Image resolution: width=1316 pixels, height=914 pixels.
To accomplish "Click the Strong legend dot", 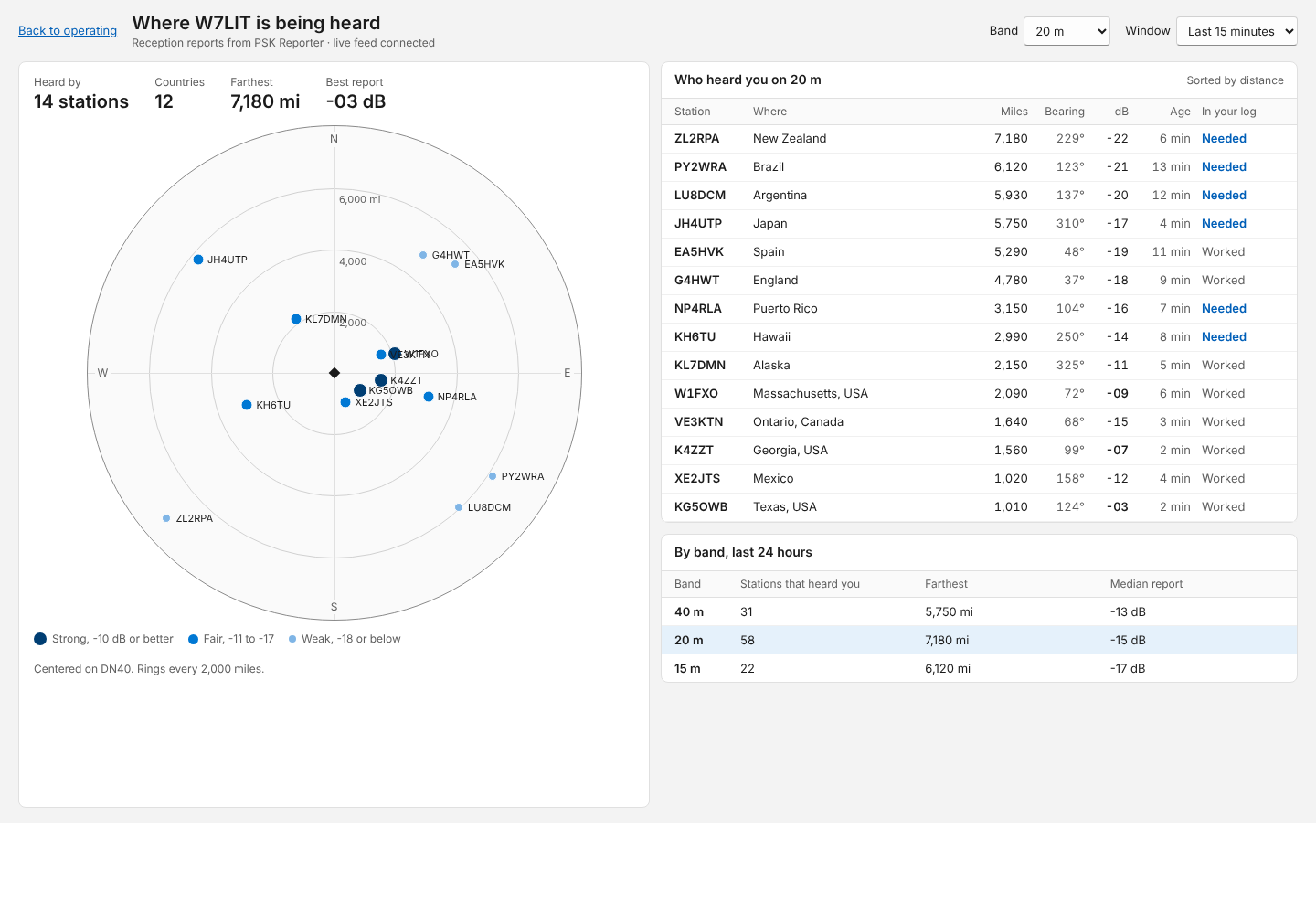I will click(40, 639).
